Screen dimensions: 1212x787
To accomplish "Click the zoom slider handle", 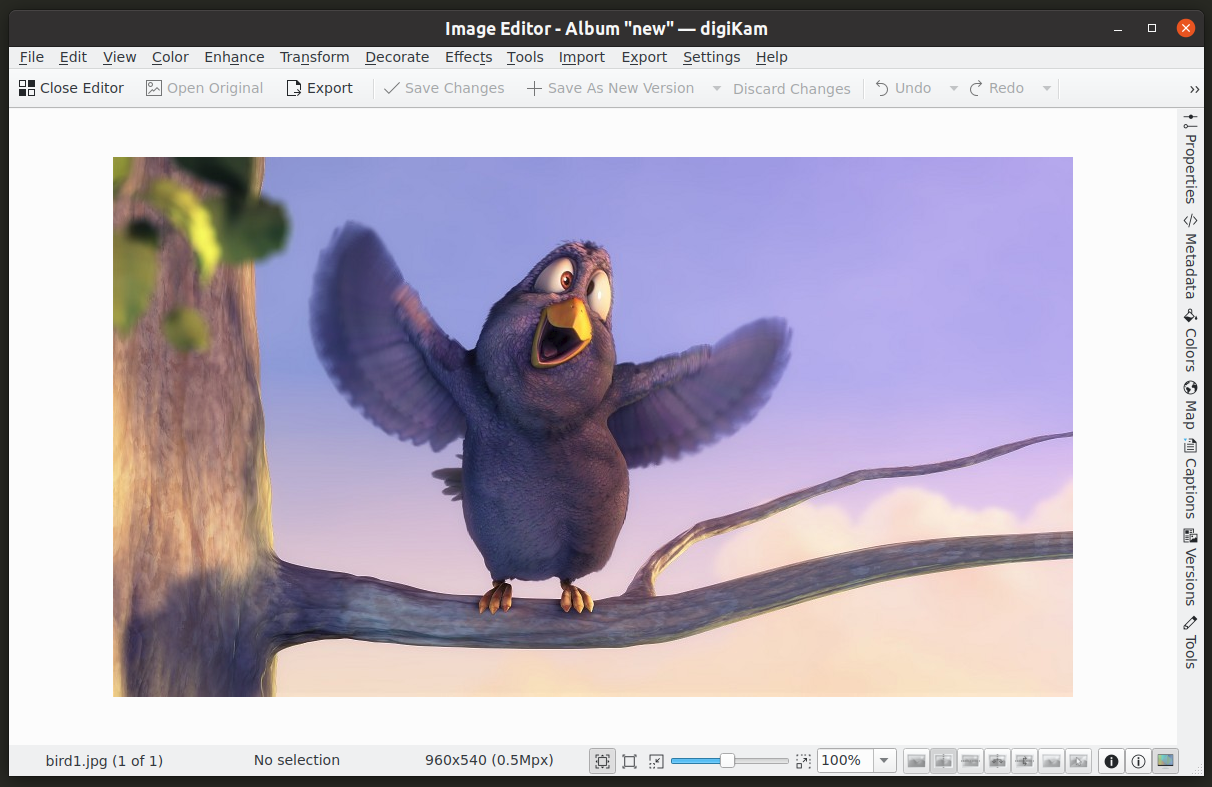I will pos(727,761).
